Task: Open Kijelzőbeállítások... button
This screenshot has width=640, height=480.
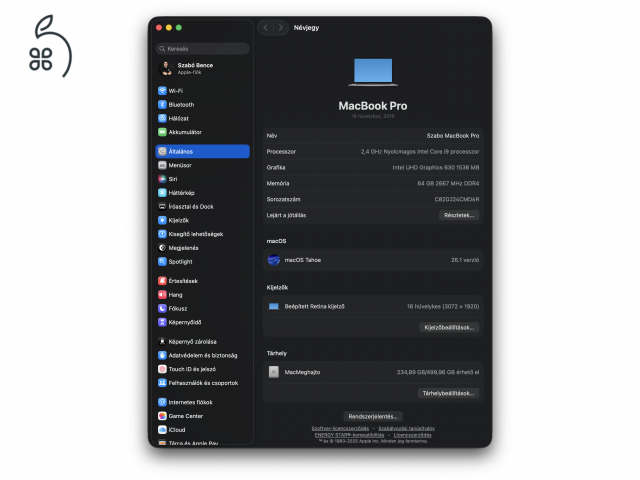Action: pos(449,327)
